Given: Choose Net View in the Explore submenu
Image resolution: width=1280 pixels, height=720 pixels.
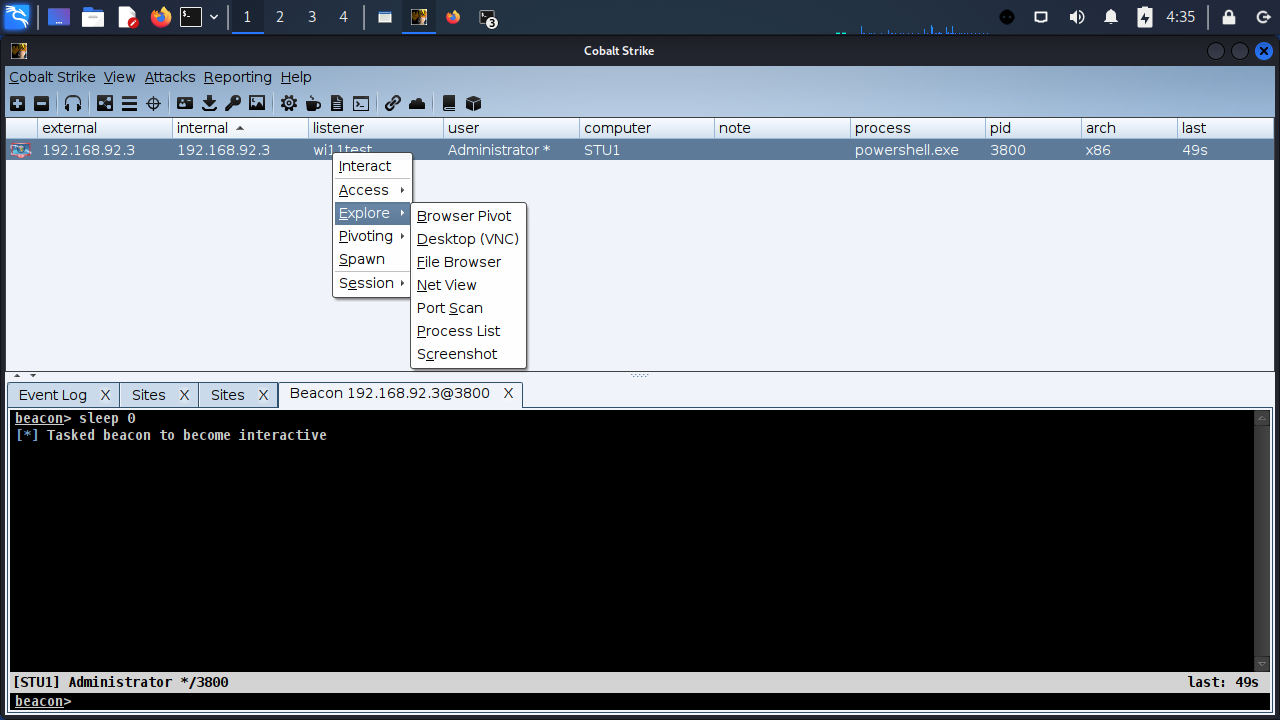Looking at the screenshot, I should pos(468,285).
